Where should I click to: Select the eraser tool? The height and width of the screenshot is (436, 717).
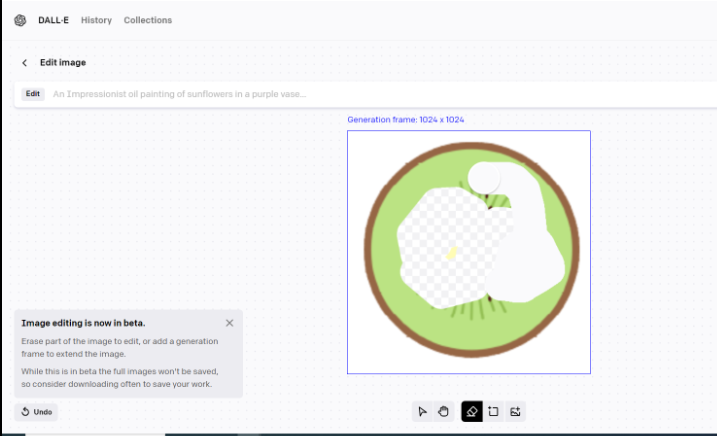tap(472, 412)
